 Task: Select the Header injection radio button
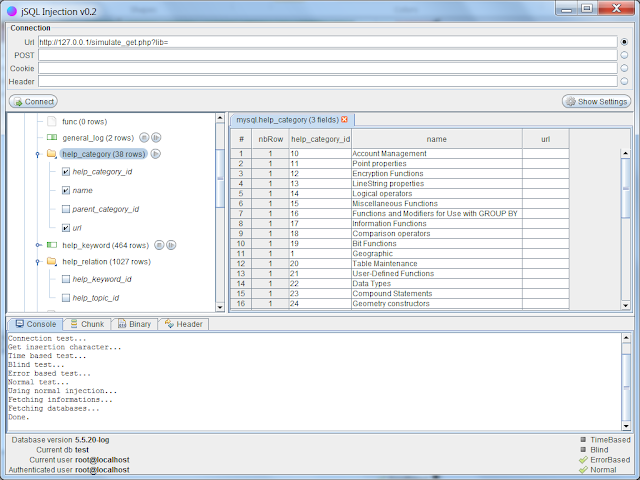(624, 81)
